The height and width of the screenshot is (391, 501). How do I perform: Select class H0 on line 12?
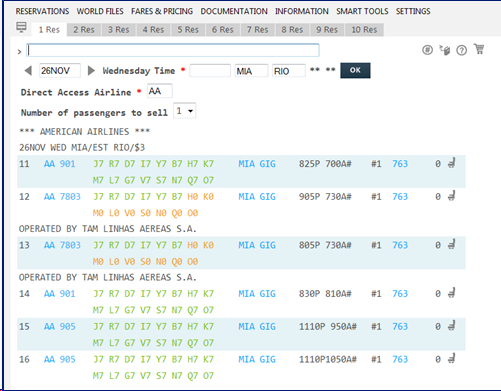point(193,197)
